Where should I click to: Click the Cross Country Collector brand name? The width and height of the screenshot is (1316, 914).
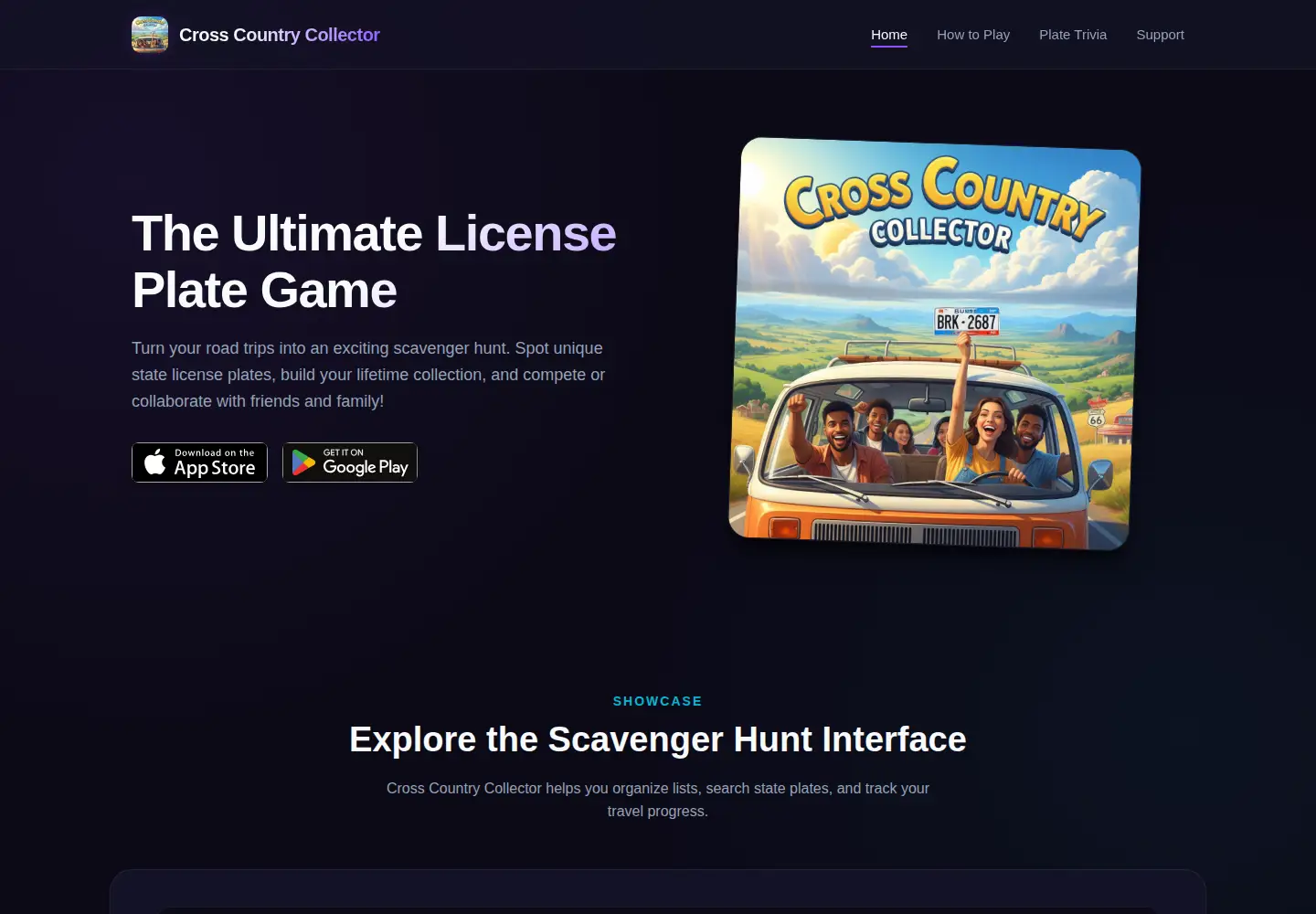280,35
